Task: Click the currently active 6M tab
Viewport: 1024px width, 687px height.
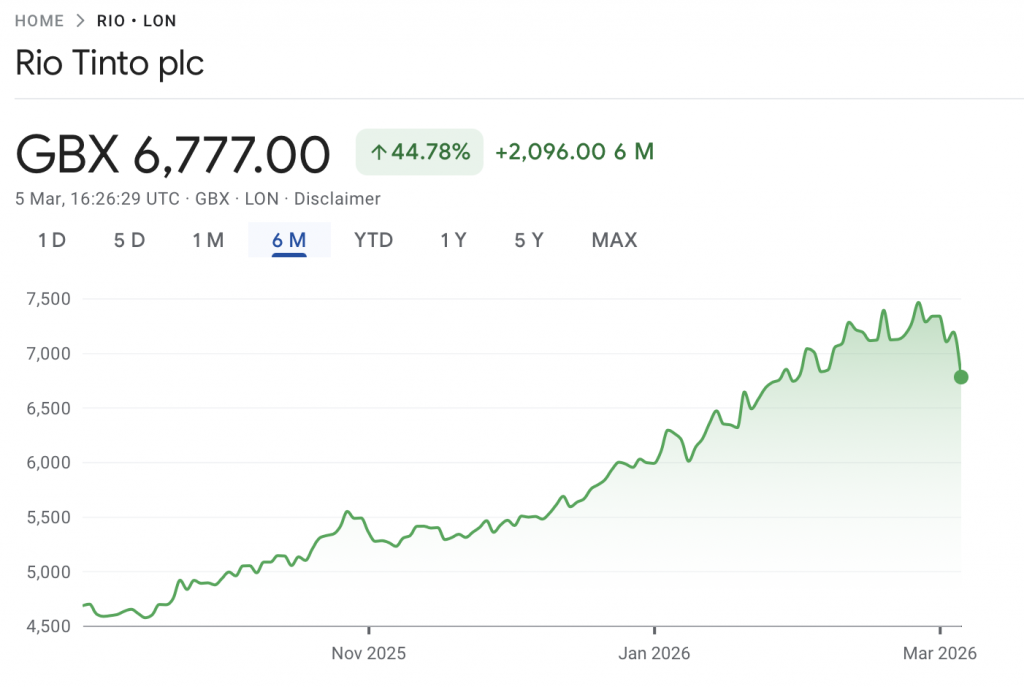Action: pos(289,240)
